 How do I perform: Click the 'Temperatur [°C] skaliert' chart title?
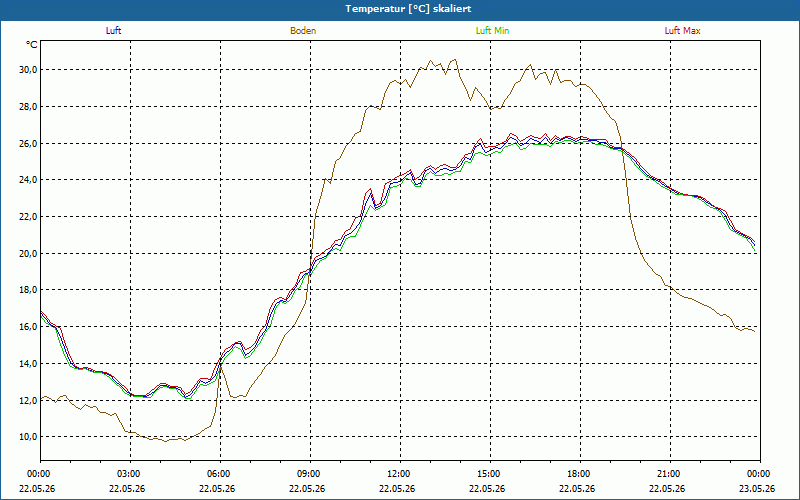tap(408, 9)
